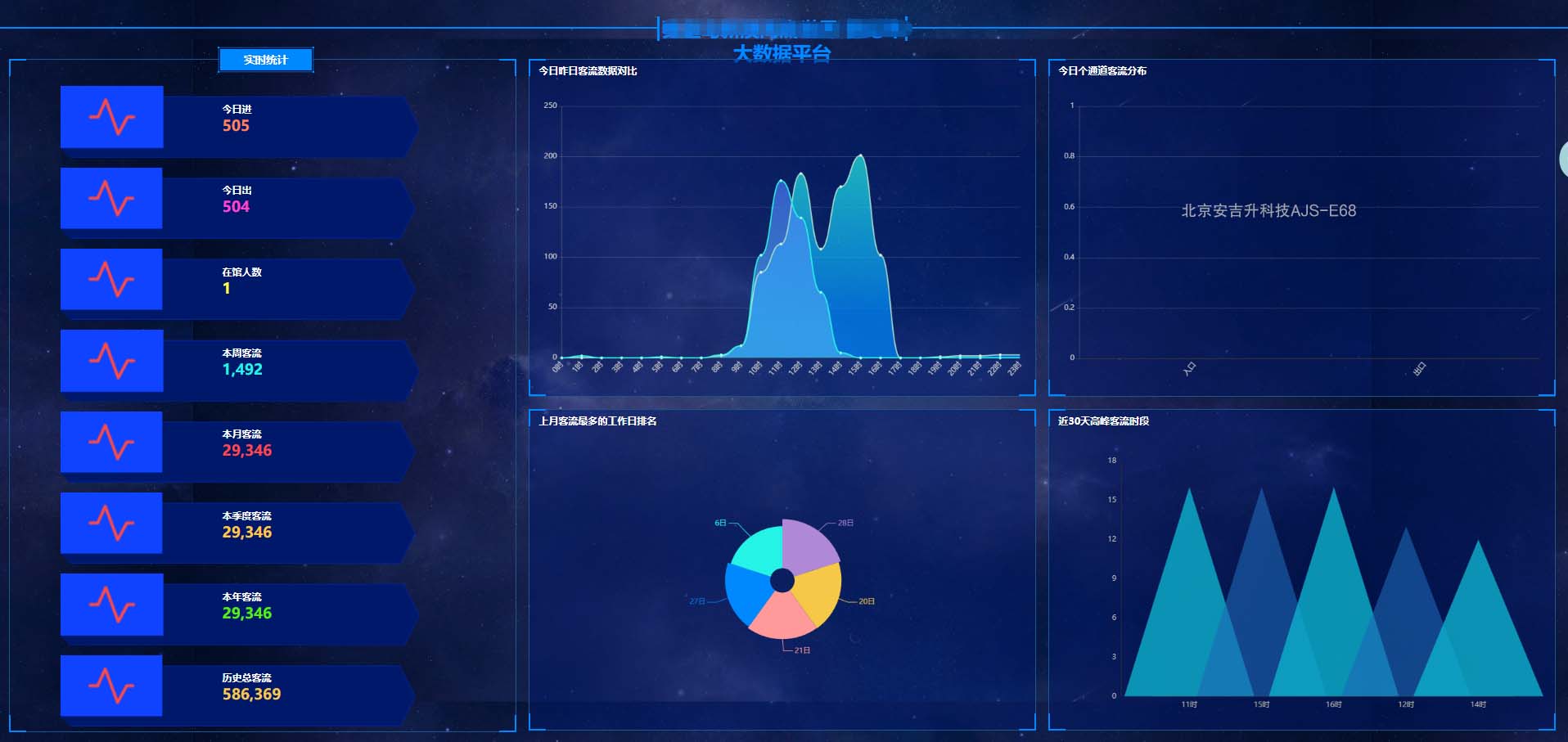Screen dimensions: 1568x742
Task: Click the pulse icon beside 今日出
Action: (111, 198)
